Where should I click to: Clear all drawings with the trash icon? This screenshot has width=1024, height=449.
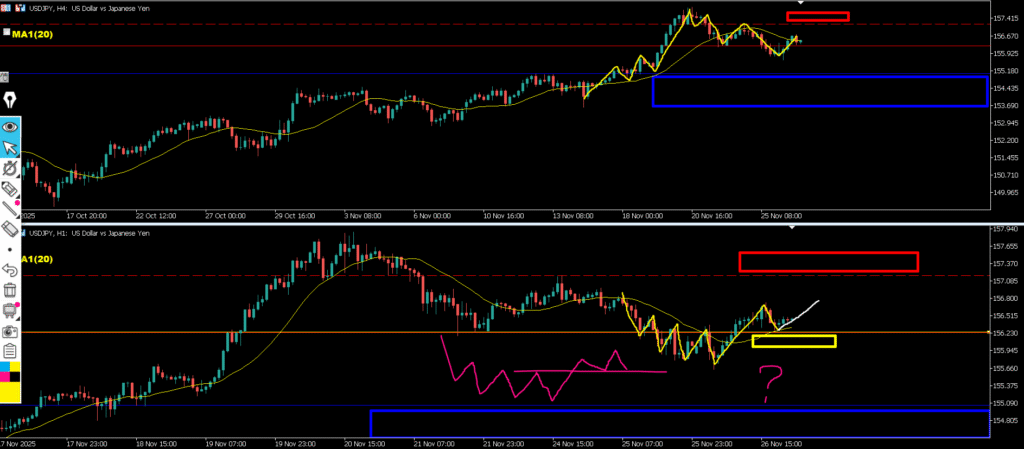pos(10,290)
